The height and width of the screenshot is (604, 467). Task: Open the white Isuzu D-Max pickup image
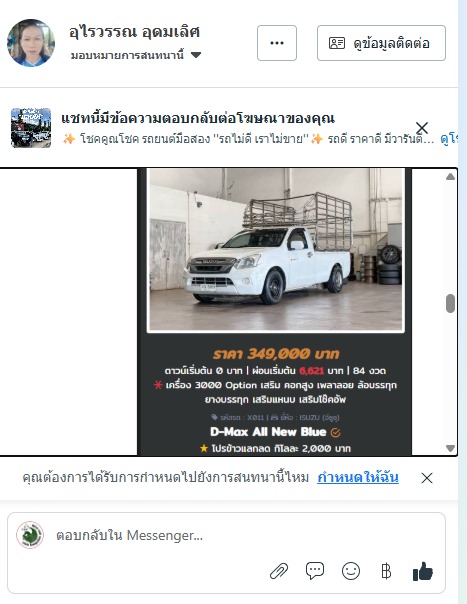coord(275,250)
